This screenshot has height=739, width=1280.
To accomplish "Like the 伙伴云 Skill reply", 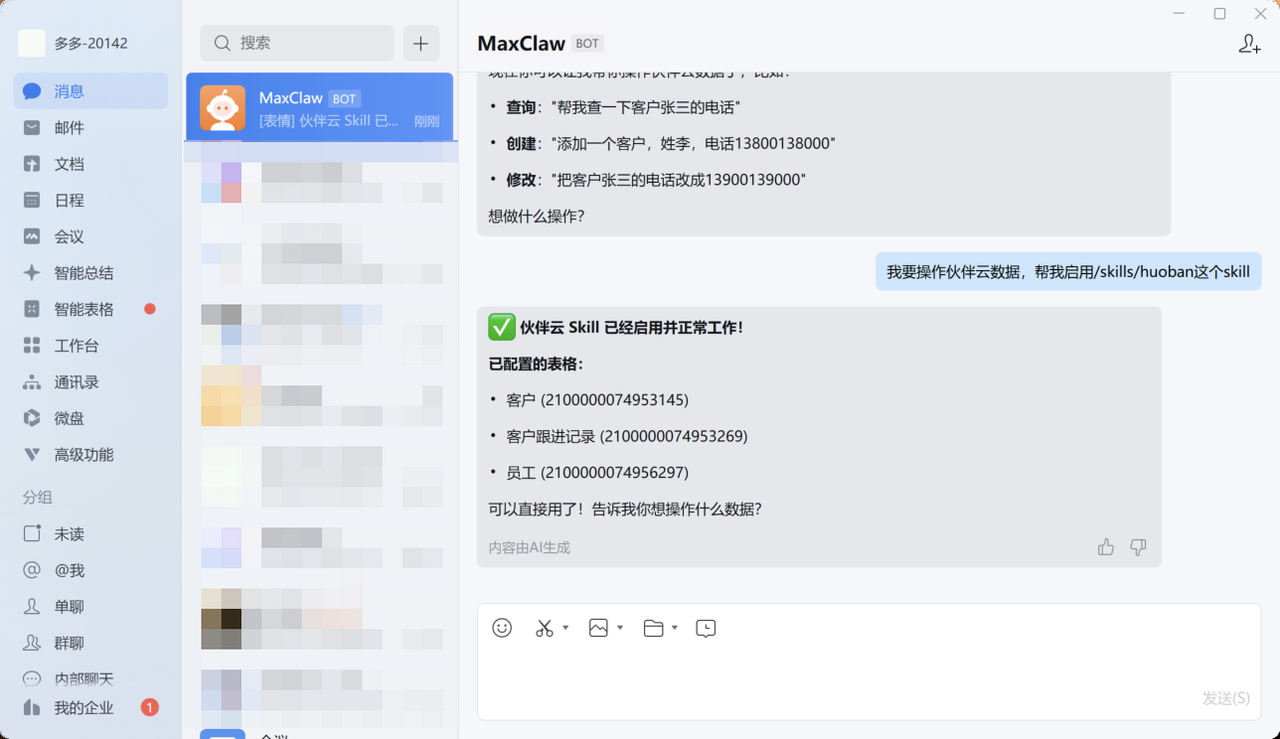I will pyautogui.click(x=1106, y=547).
